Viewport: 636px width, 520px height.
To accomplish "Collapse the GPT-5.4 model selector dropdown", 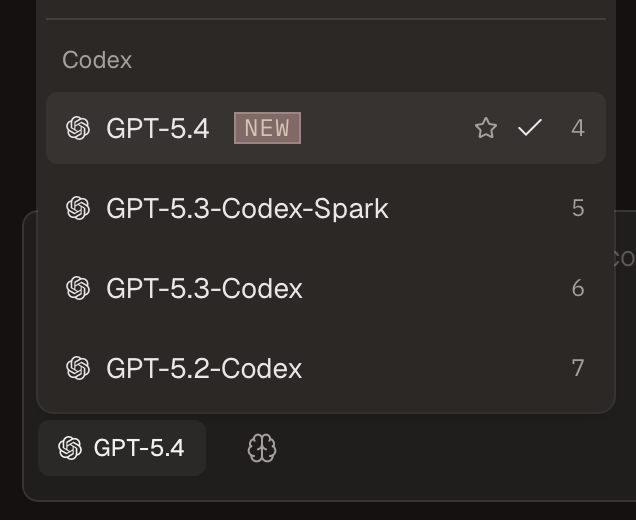I will tap(122, 448).
